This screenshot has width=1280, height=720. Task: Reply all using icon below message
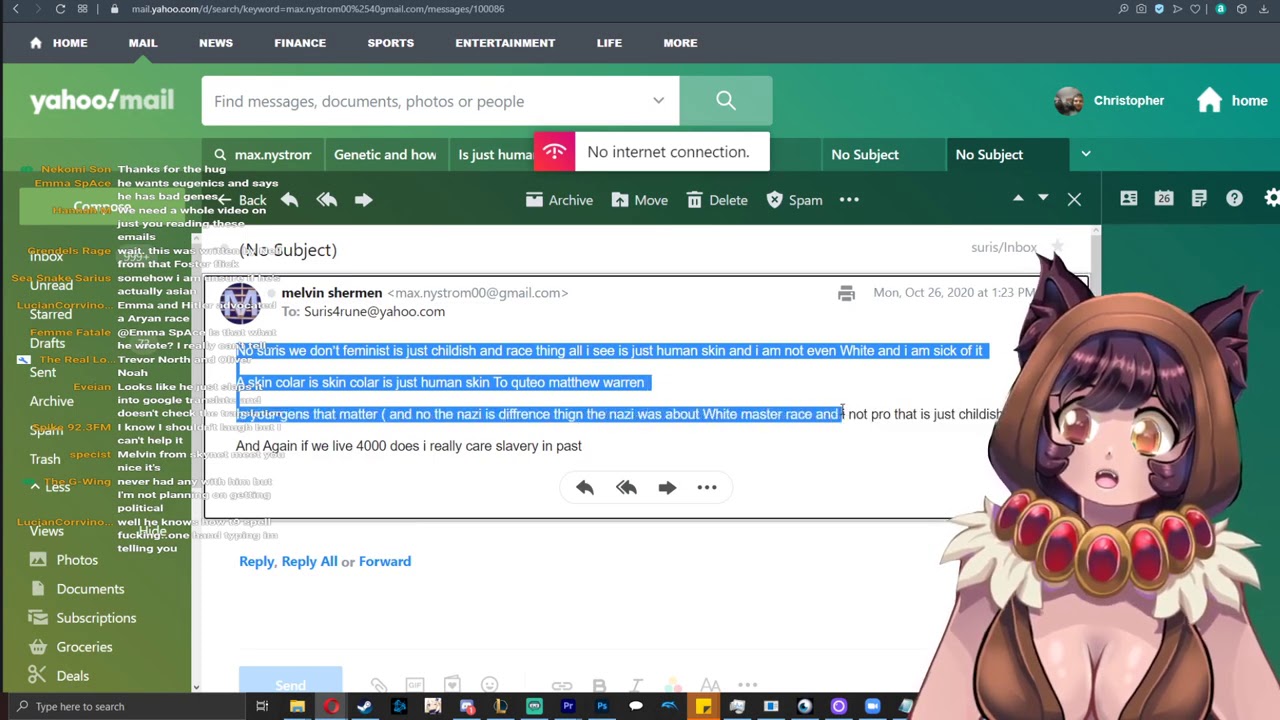click(x=626, y=487)
